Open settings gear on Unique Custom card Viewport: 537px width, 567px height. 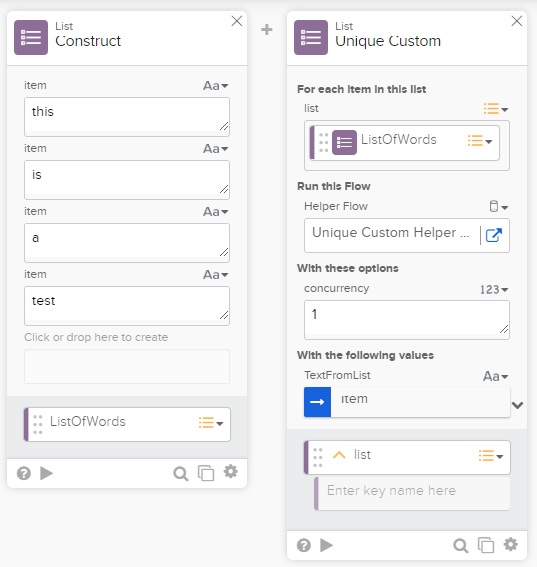(x=511, y=544)
